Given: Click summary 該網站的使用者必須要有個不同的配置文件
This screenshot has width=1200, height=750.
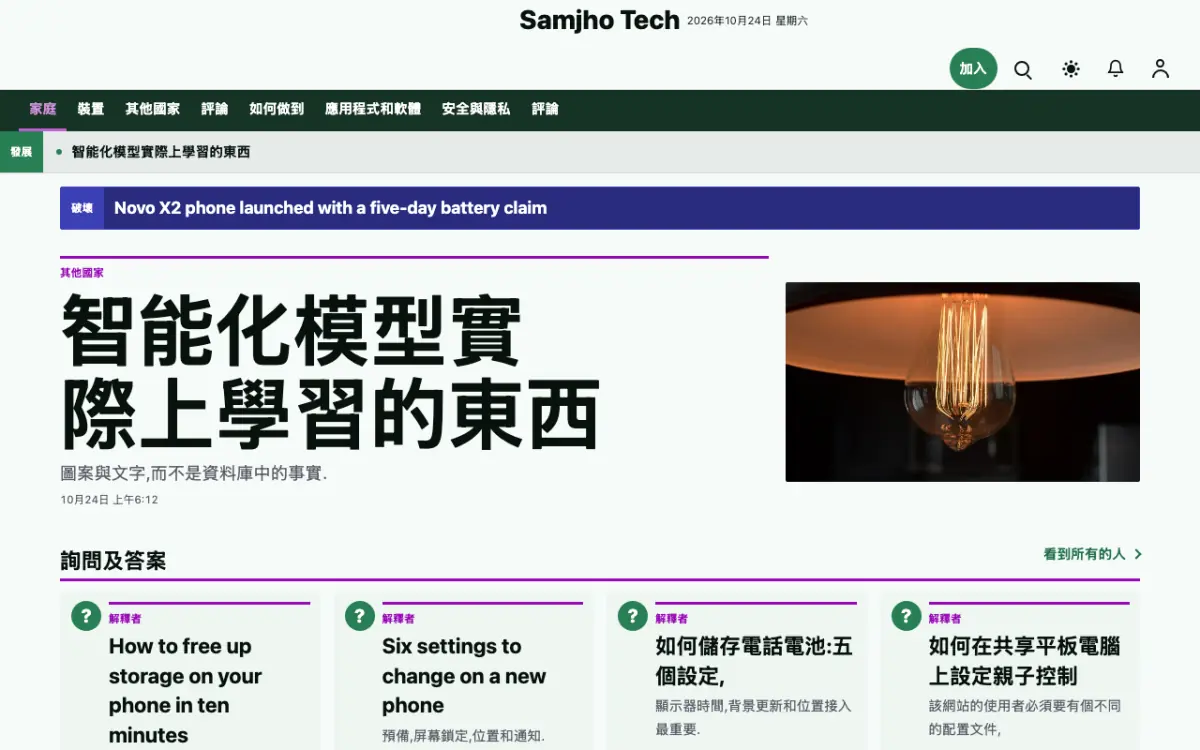Looking at the screenshot, I should [x=1025, y=717].
